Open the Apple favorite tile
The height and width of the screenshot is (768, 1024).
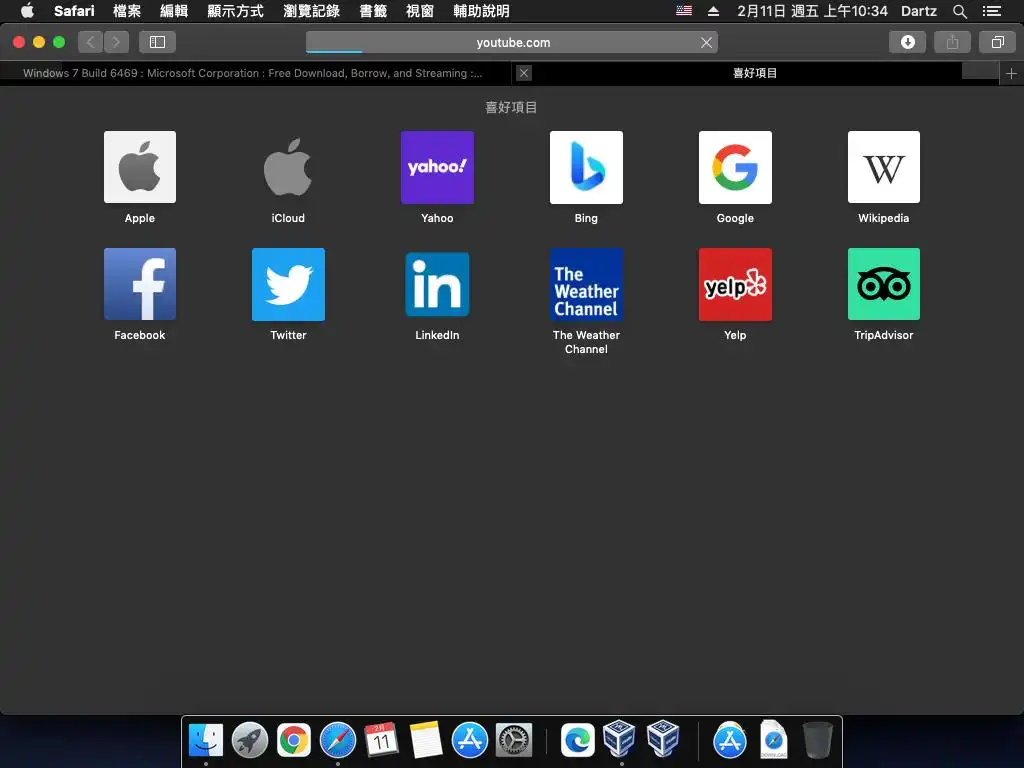[x=140, y=167]
